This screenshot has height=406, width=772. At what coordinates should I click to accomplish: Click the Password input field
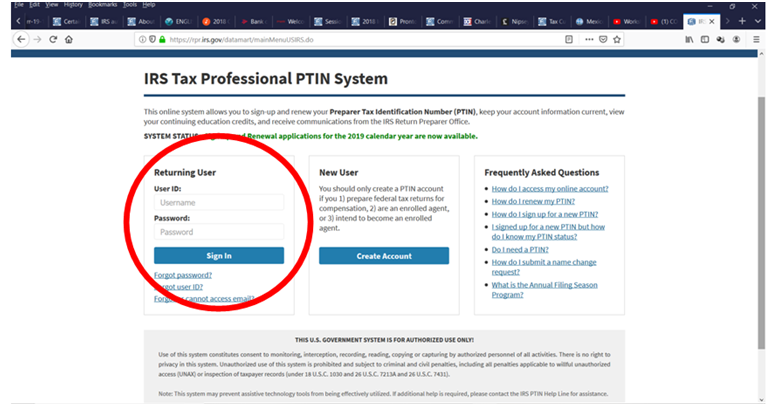[x=219, y=232]
